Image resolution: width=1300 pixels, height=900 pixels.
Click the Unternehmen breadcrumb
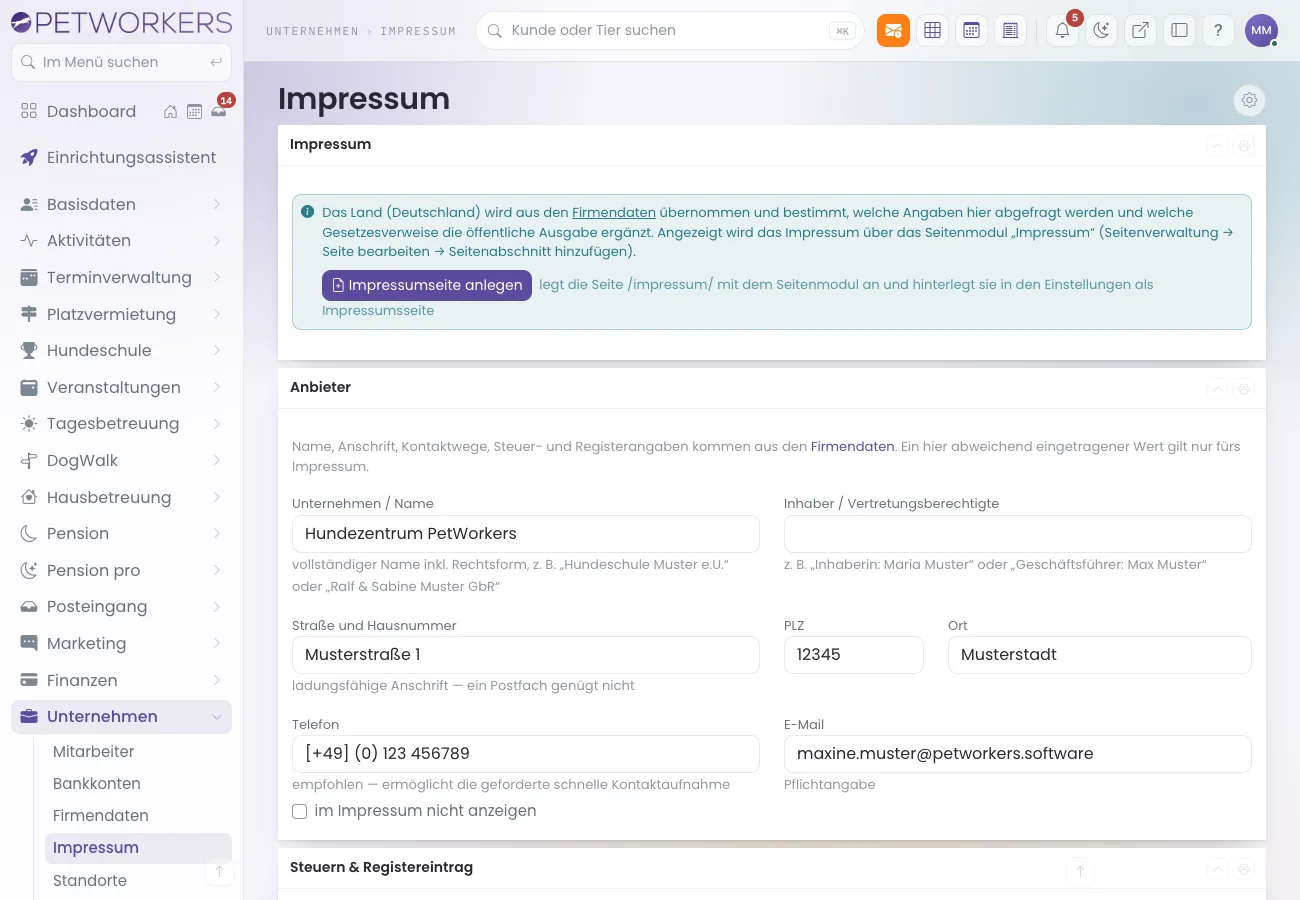click(312, 31)
